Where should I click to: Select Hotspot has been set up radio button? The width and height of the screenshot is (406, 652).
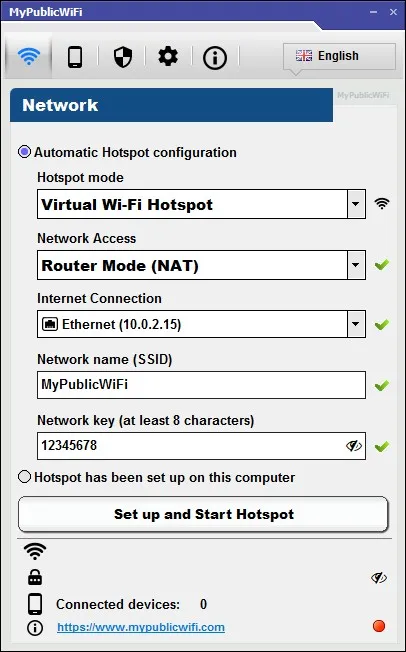(25, 477)
